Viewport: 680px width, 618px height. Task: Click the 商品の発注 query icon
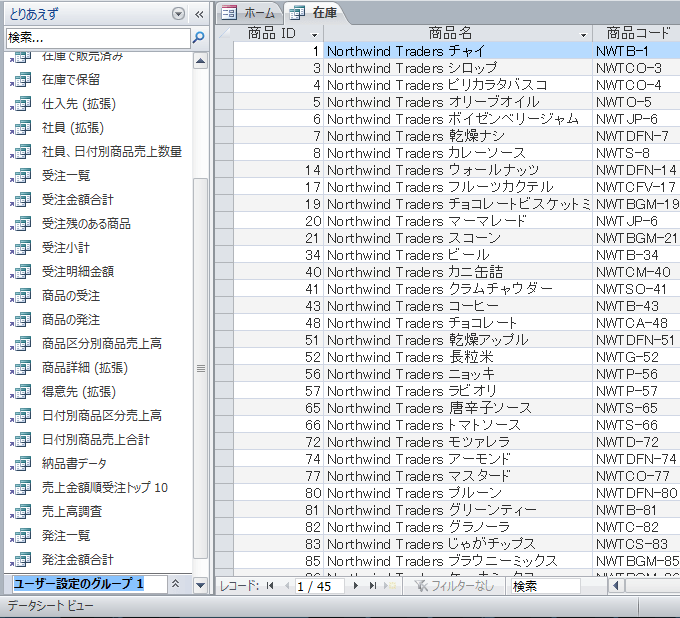tap(21, 320)
